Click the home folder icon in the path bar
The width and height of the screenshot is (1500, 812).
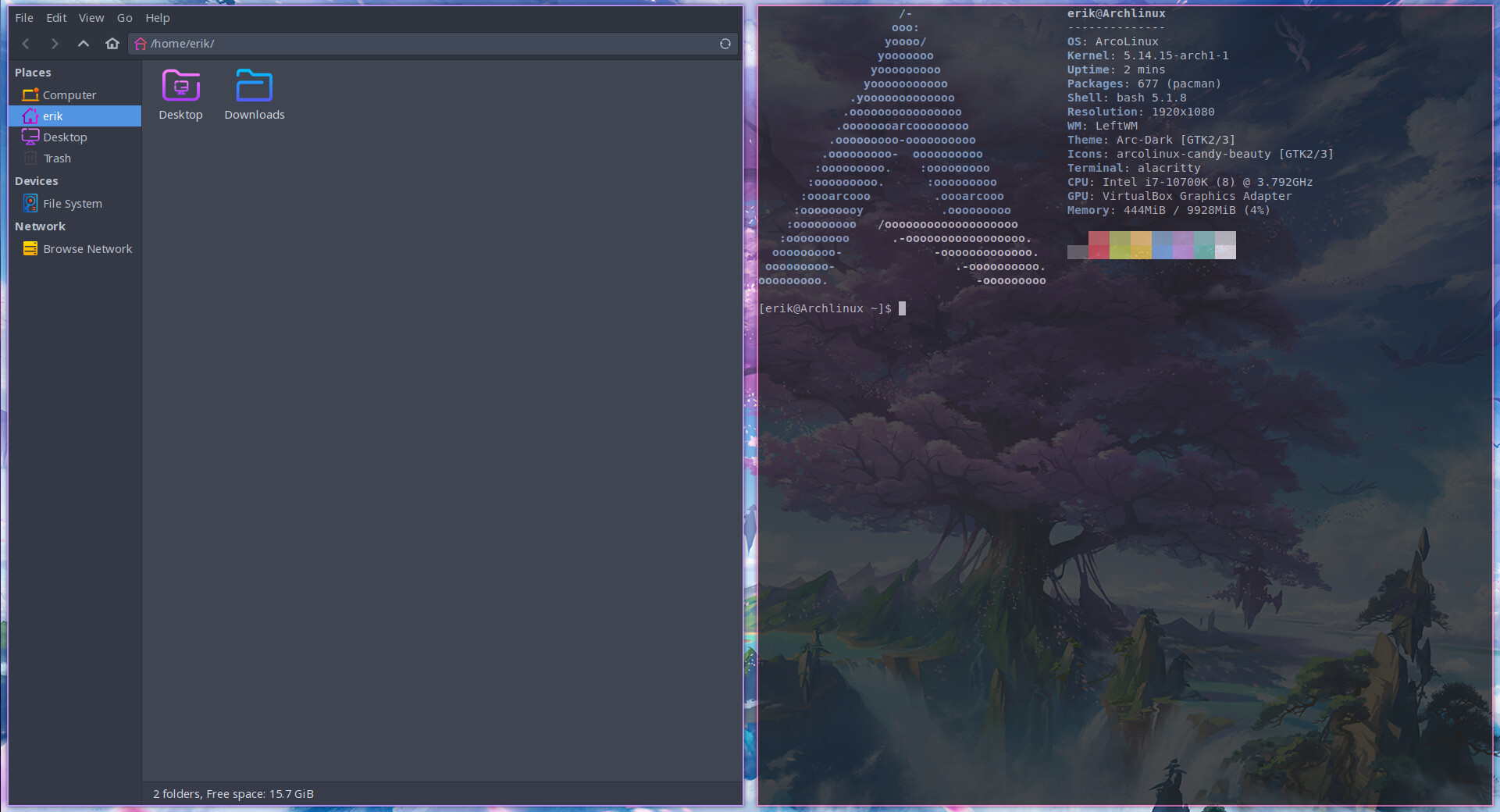[x=140, y=44]
